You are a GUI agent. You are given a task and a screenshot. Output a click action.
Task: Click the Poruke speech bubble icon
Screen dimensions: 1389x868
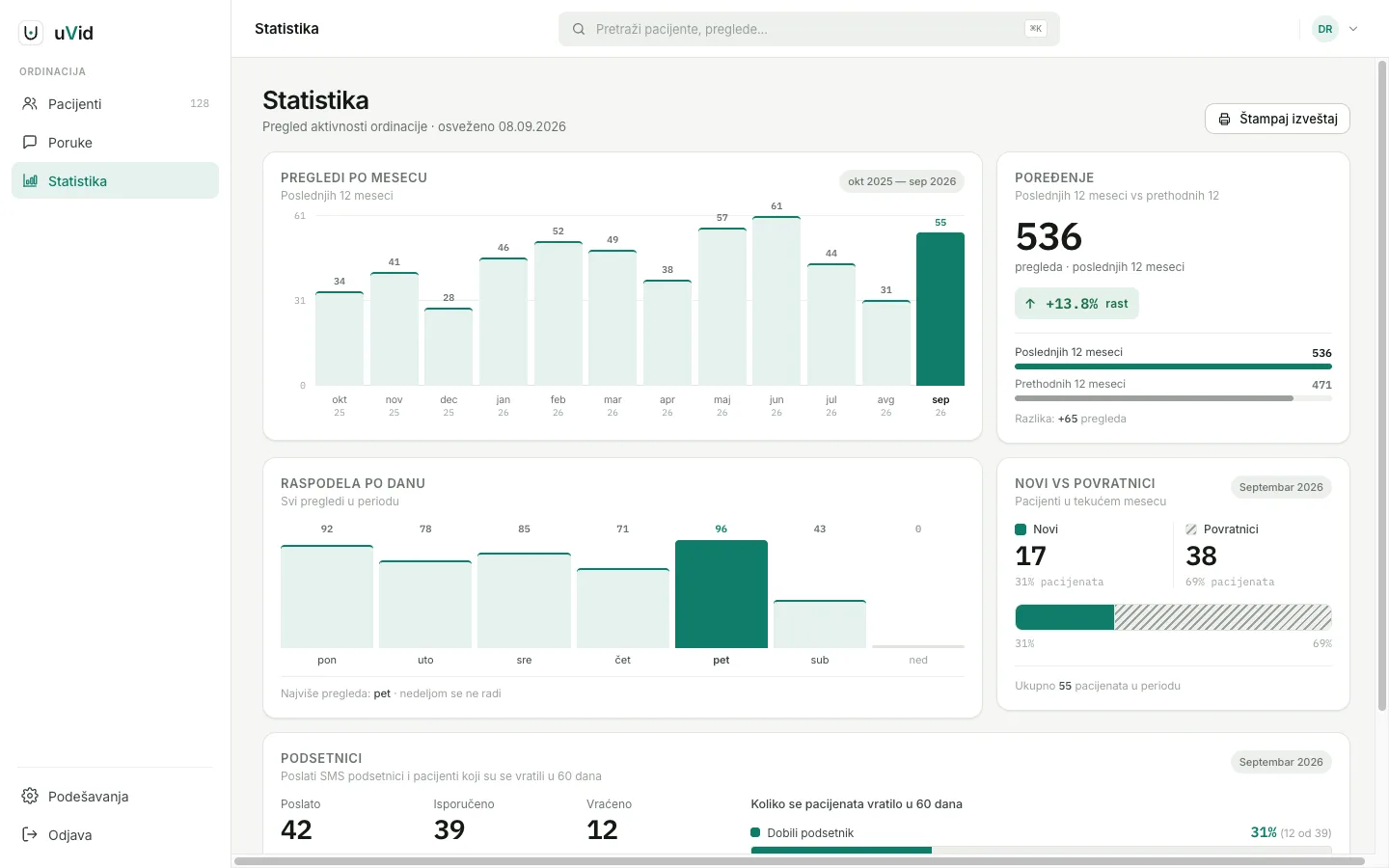(30, 142)
